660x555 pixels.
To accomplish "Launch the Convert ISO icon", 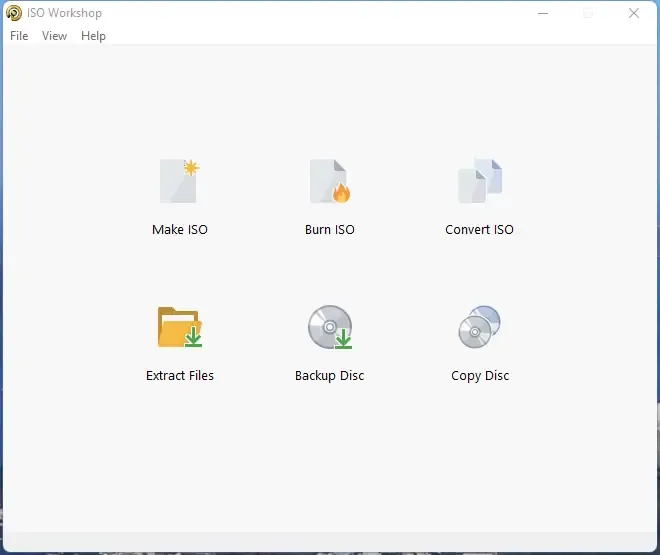I will pos(480,181).
